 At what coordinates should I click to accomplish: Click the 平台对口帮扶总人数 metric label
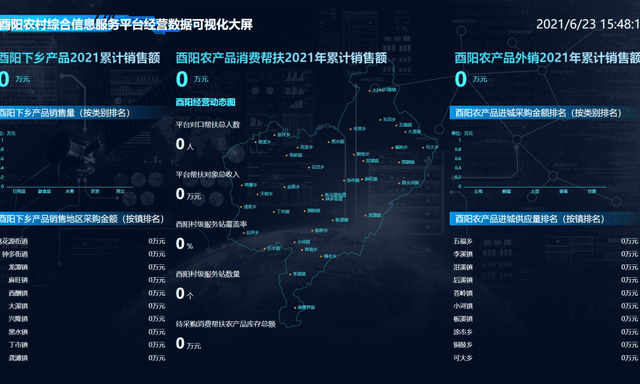pyautogui.click(x=208, y=124)
